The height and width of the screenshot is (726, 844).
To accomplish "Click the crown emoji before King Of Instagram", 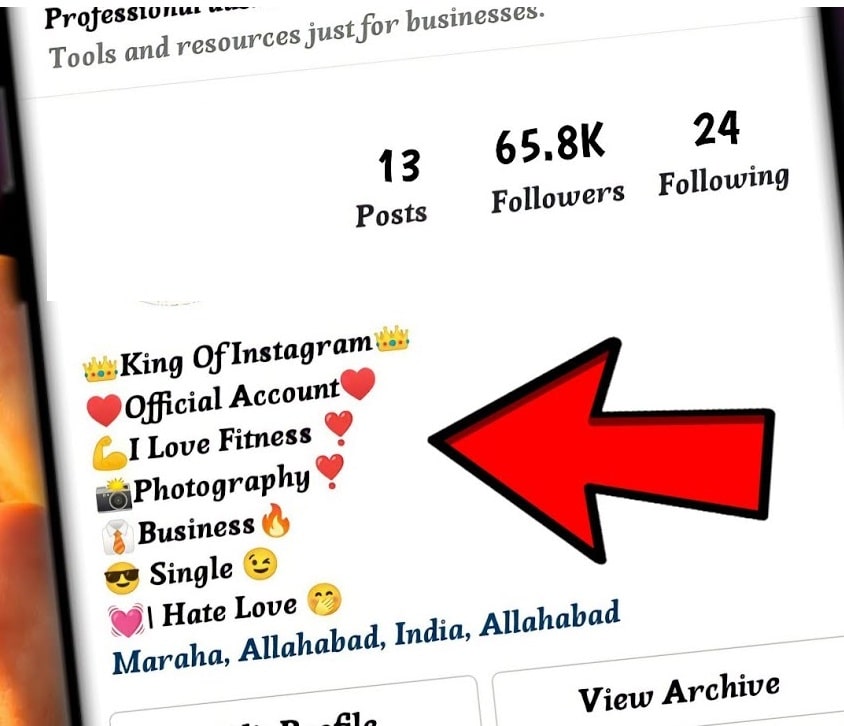I will (x=100, y=368).
